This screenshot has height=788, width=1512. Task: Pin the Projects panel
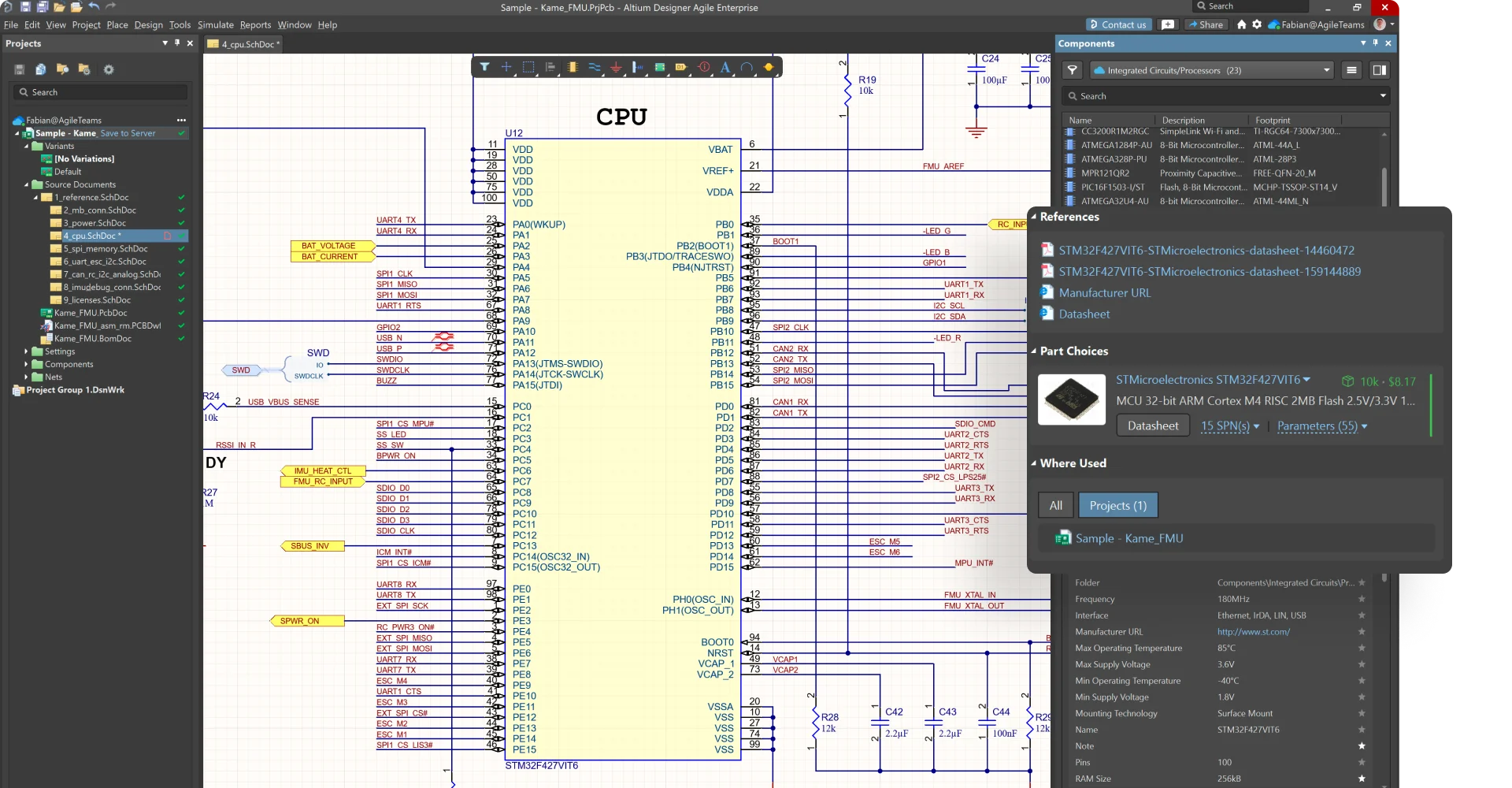tap(177, 43)
